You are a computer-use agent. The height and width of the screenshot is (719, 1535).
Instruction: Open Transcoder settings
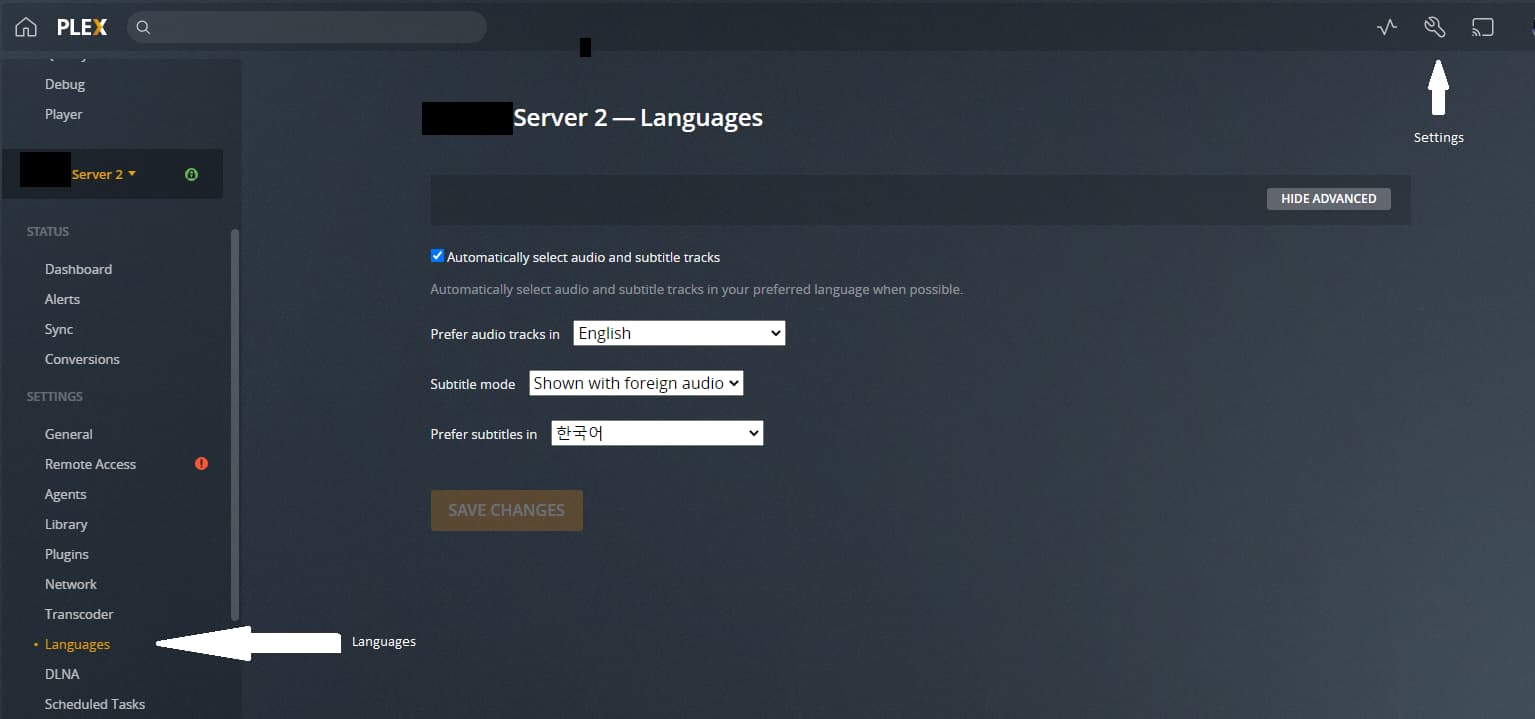coord(79,614)
